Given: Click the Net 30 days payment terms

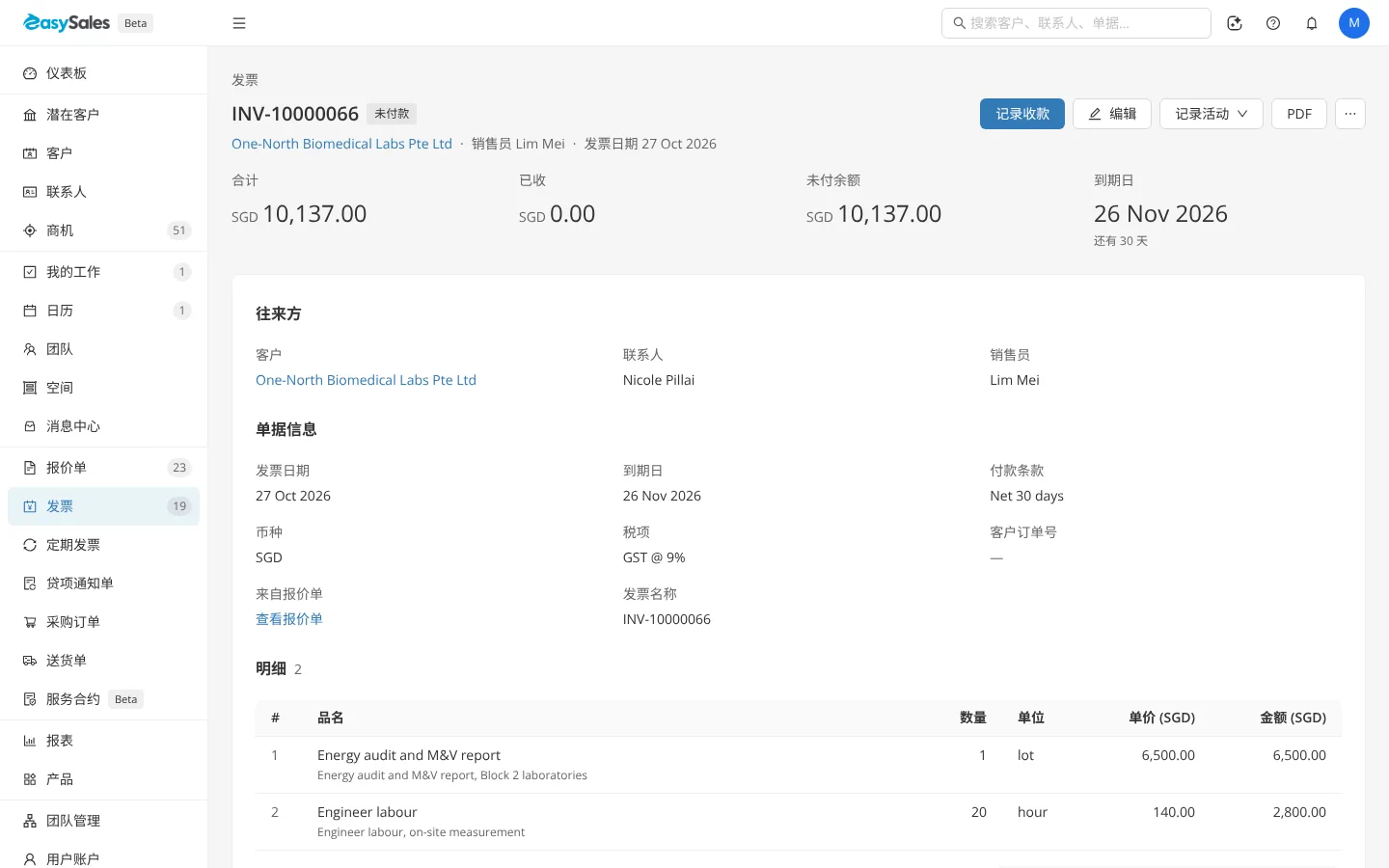Looking at the screenshot, I should (x=1026, y=496).
